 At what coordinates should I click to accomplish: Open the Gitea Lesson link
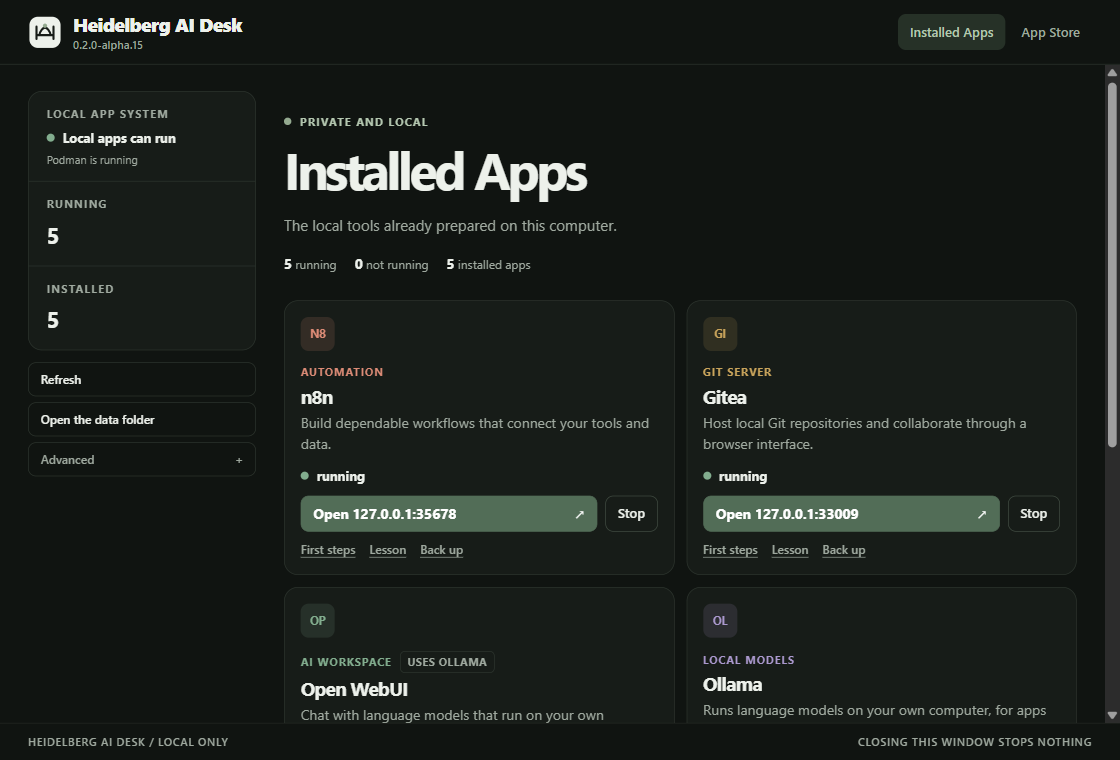click(790, 550)
